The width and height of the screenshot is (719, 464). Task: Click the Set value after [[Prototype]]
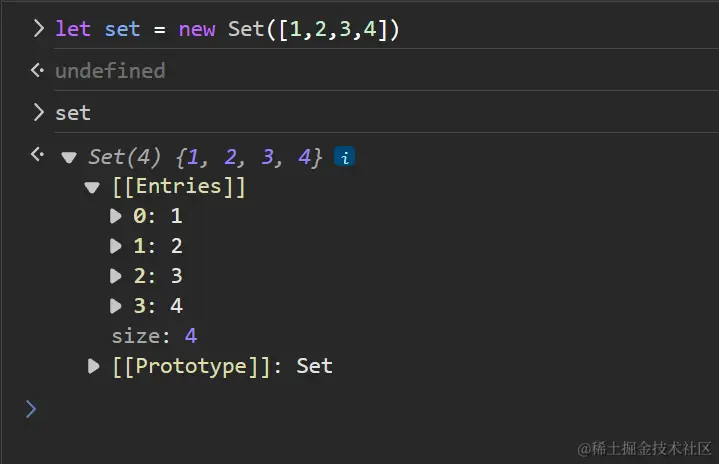click(314, 366)
